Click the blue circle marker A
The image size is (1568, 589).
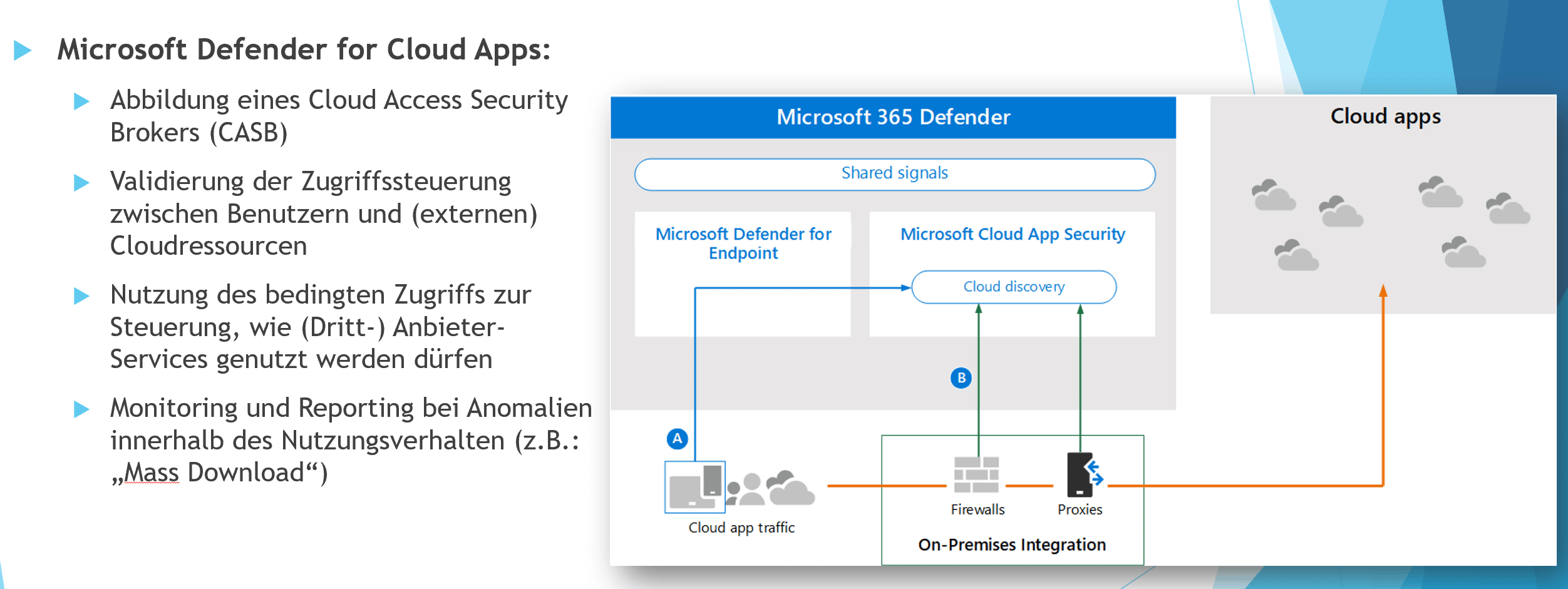[x=677, y=439]
